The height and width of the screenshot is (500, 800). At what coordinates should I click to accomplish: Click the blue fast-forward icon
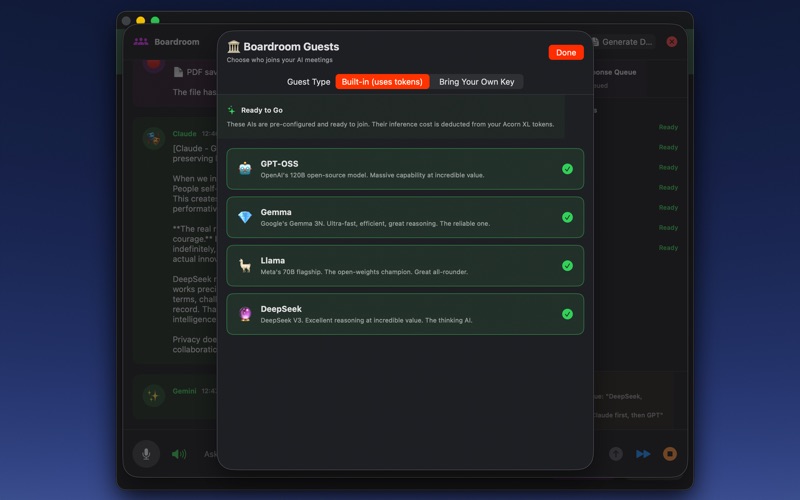point(643,454)
